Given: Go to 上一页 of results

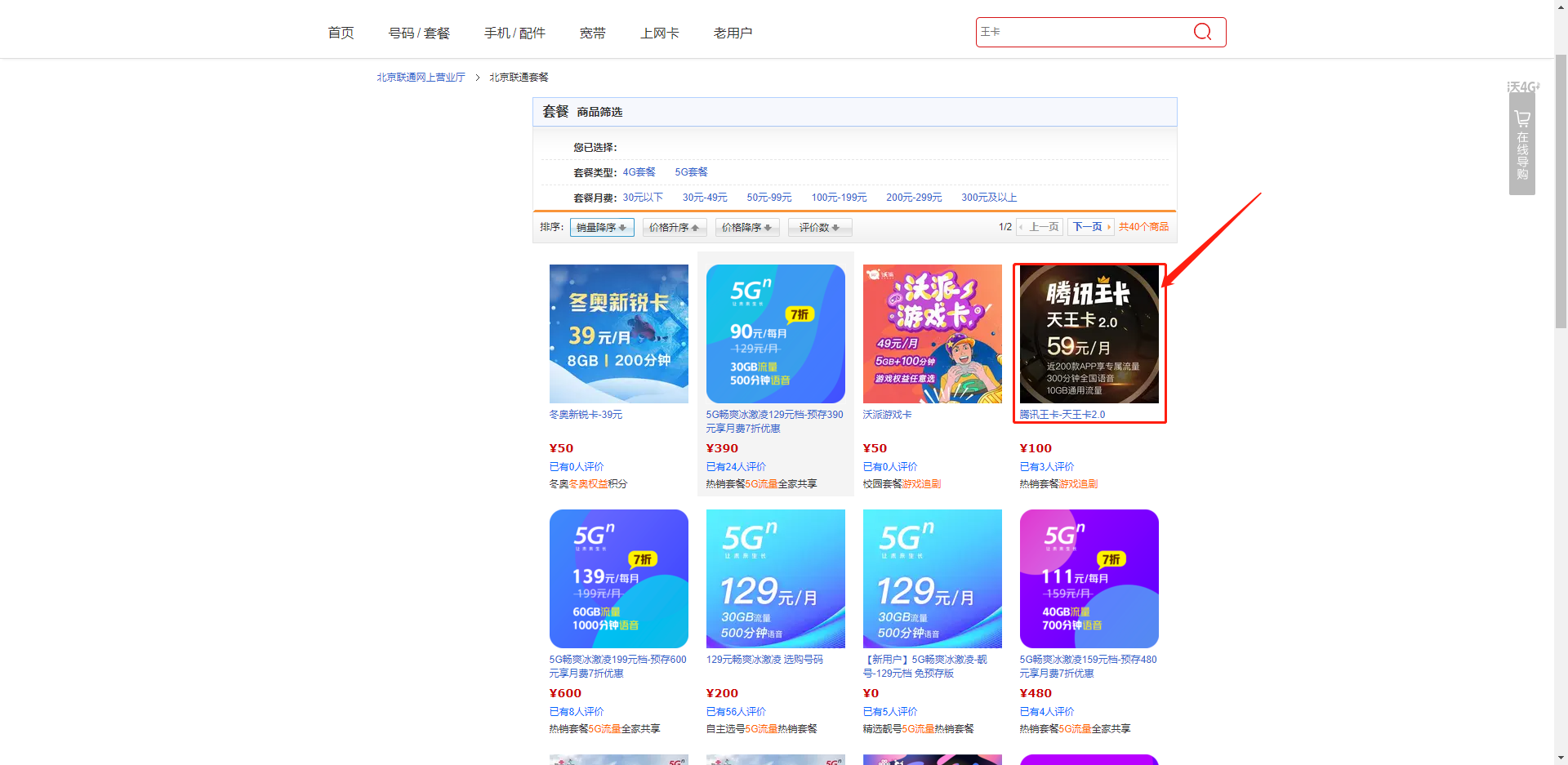Looking at the screenshot, I should [1040, 227].
